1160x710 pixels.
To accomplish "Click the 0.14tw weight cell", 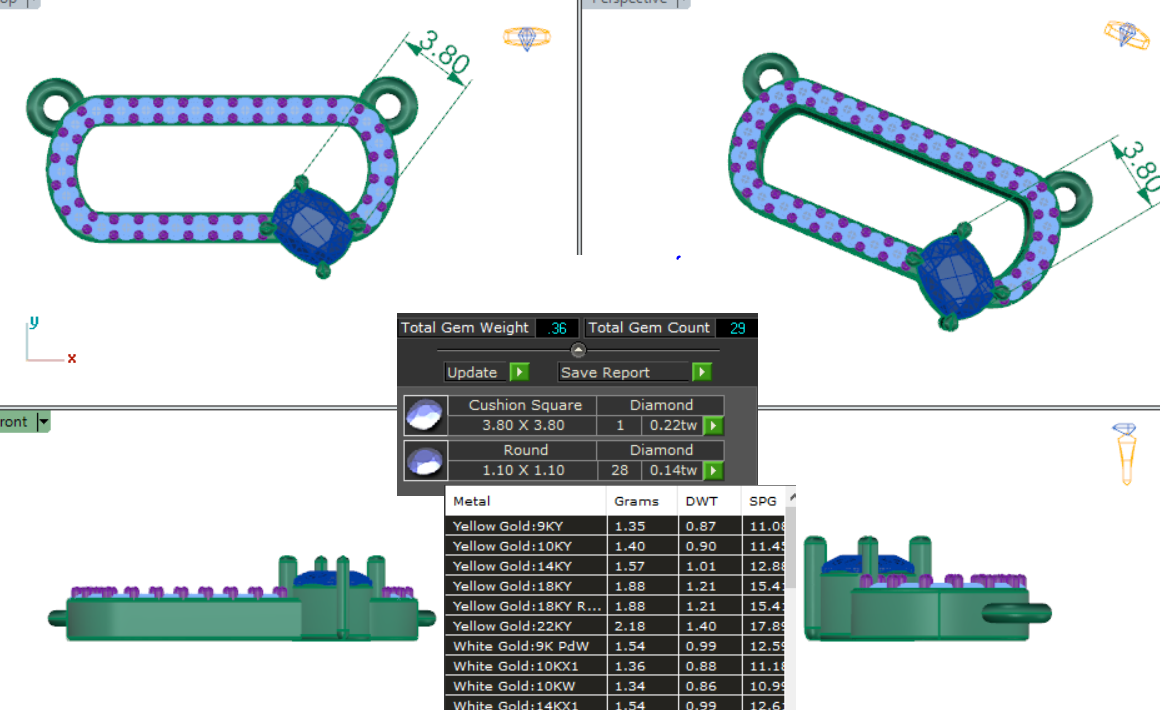I will [673, 470].
